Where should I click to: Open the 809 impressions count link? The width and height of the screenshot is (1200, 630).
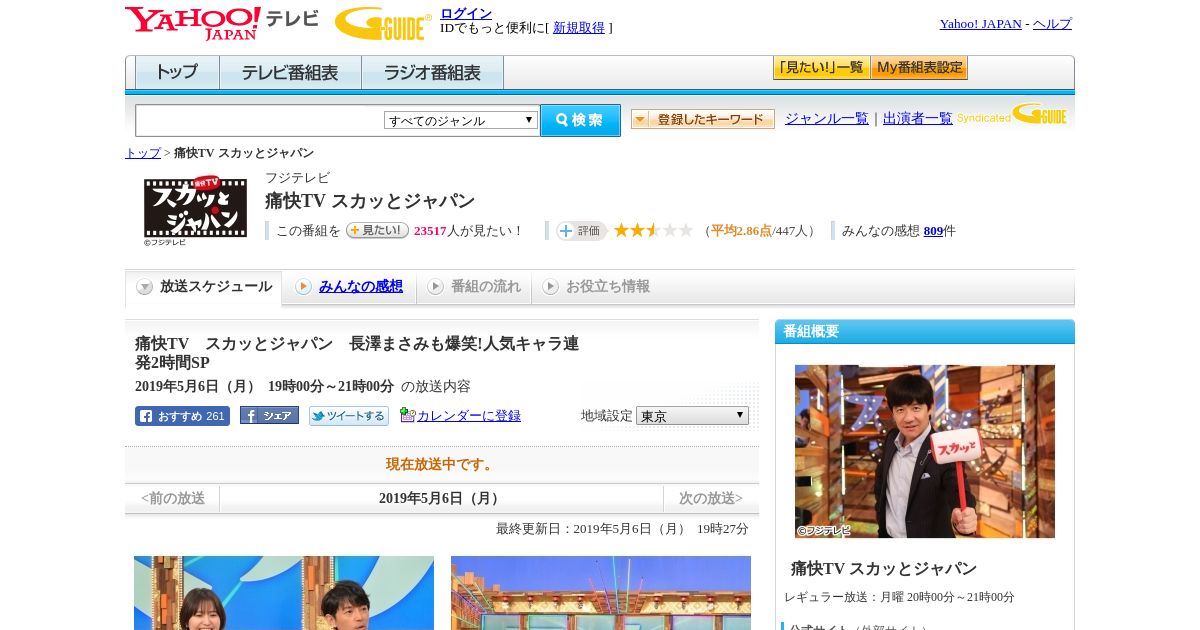[933, 231]
